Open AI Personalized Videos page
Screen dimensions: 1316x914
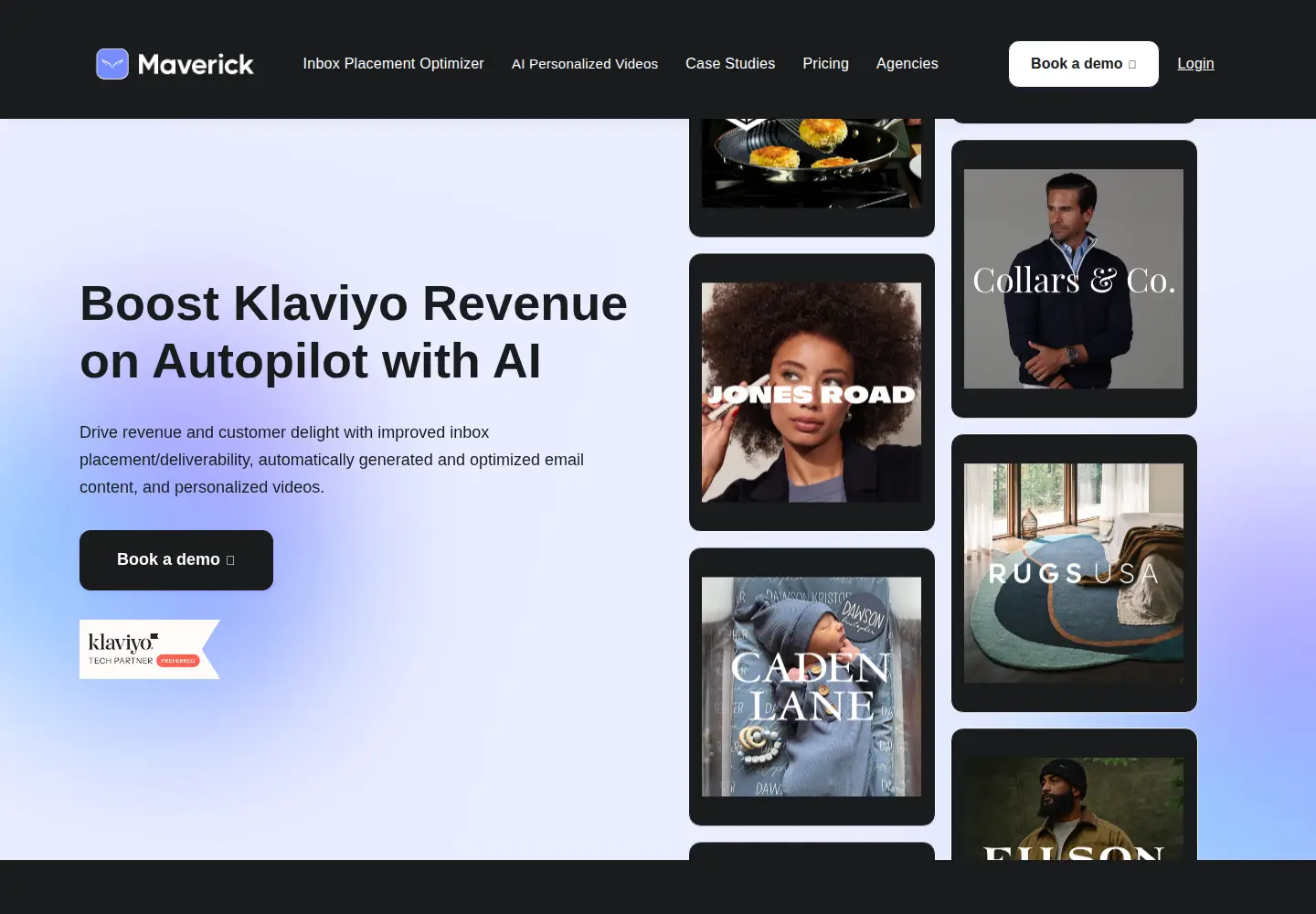click(585, 63)
